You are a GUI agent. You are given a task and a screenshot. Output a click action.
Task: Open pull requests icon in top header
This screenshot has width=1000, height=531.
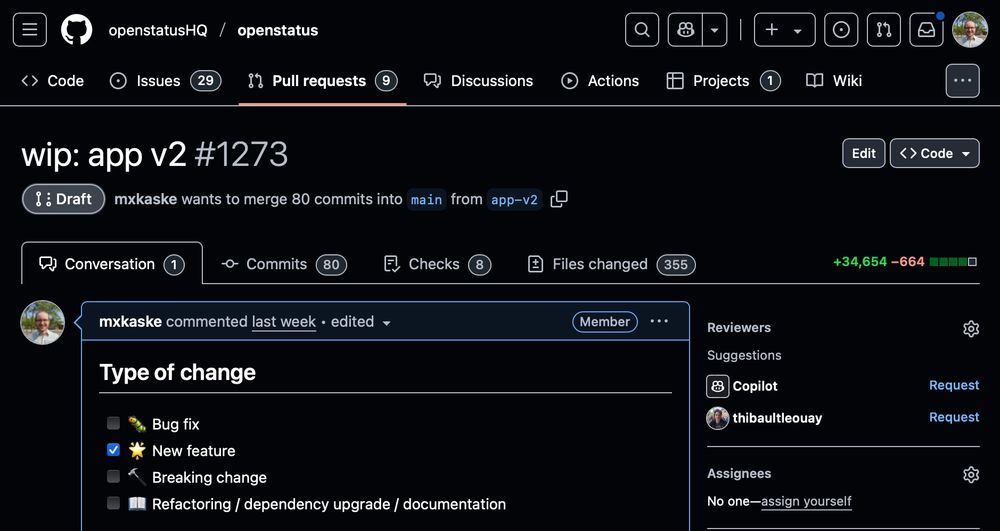884,30
